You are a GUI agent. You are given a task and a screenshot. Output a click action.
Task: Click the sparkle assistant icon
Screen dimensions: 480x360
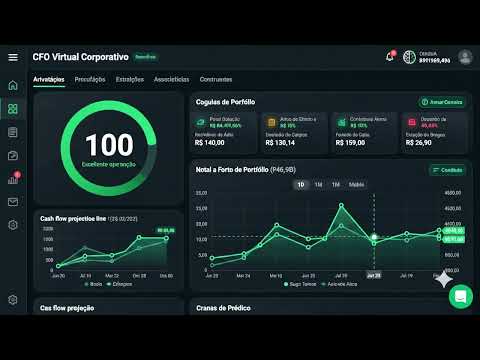click(x=444, y=279)
